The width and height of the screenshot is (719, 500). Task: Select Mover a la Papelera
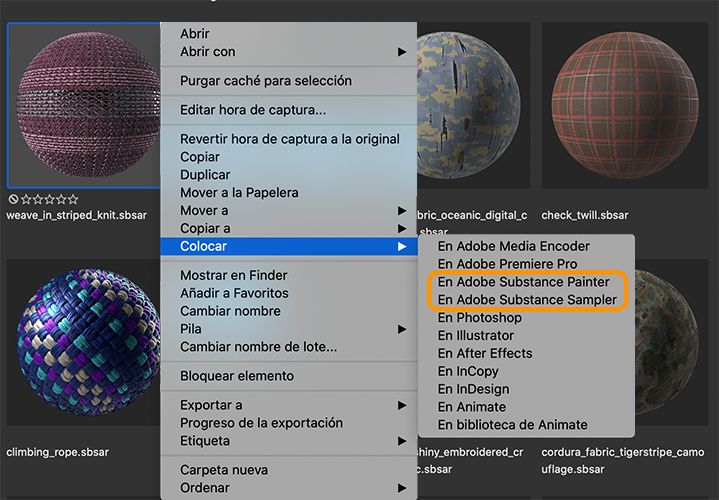pyautogui.click(x=288, y=193)
